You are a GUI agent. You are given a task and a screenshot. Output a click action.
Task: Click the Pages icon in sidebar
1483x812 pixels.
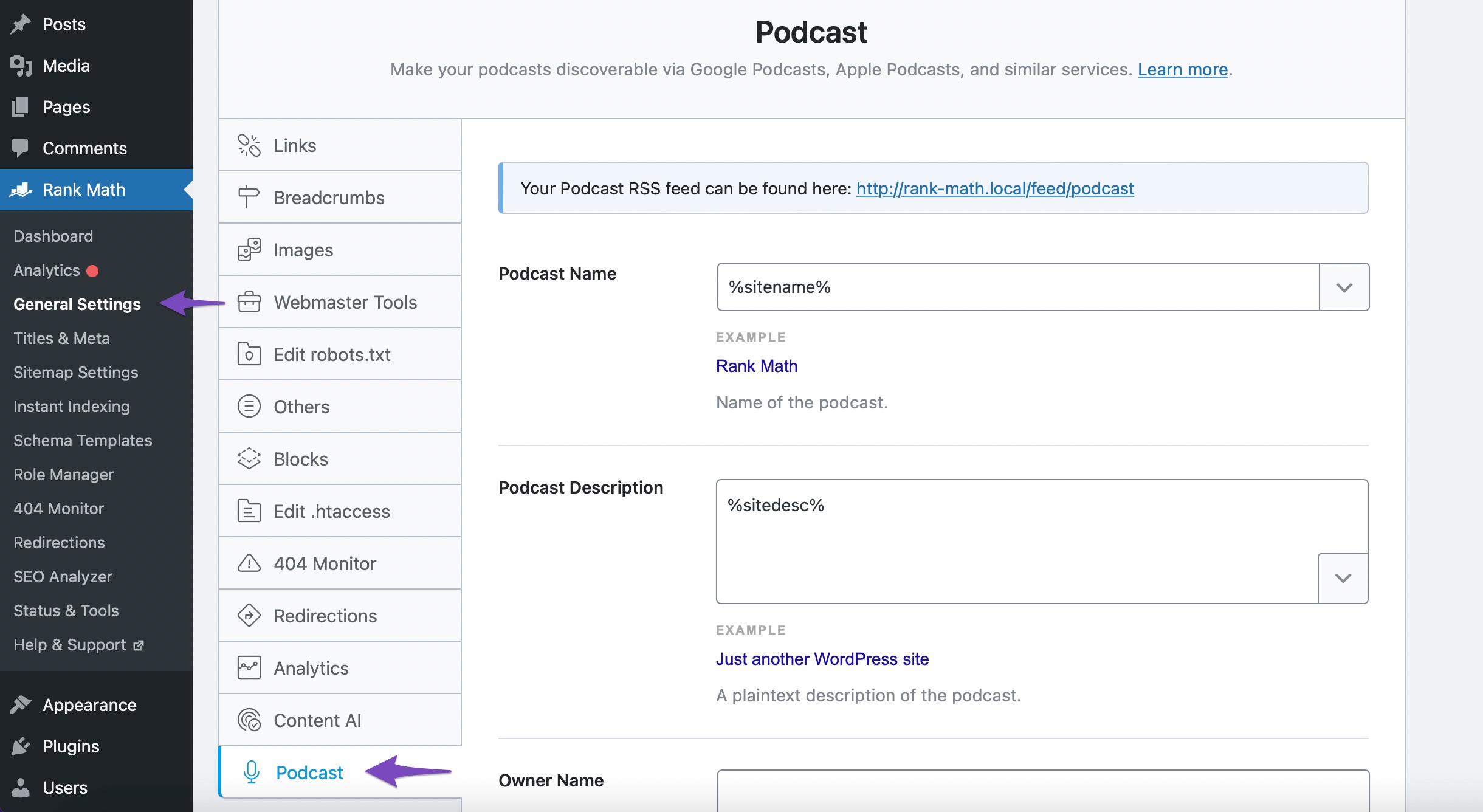point(21,107)
